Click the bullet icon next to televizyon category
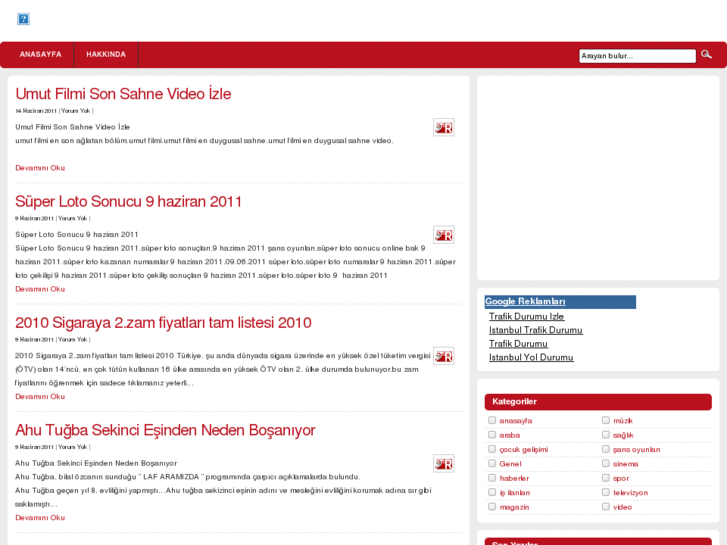Viewport: 727px width, 545px height. pyautogui.click(x=606, y=492)
